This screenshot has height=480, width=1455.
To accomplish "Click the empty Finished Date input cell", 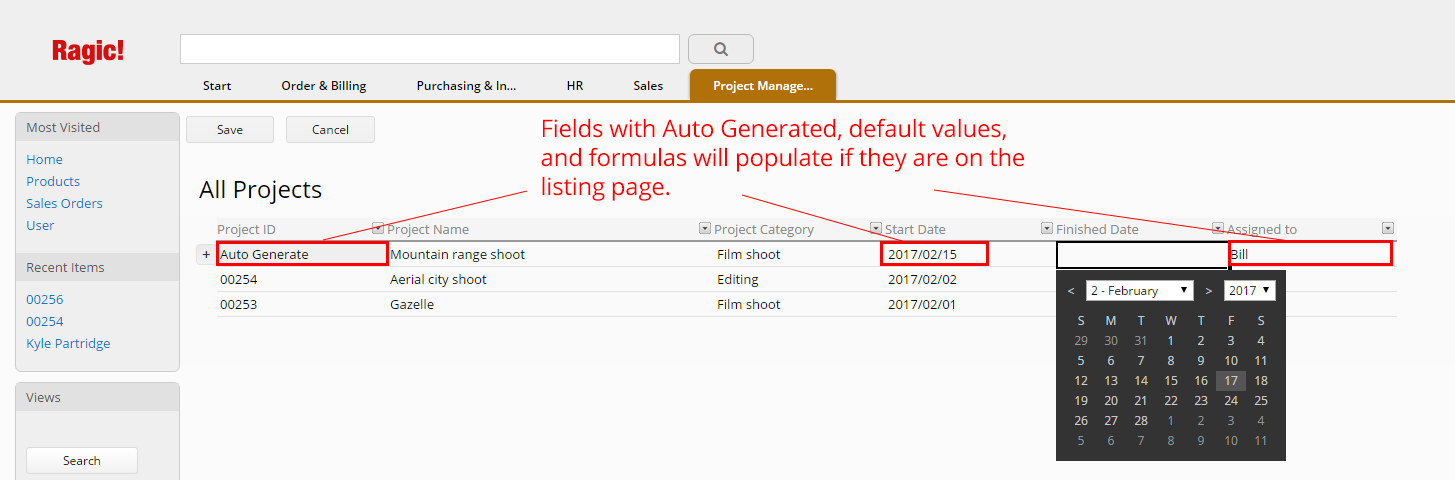I will click(x=1142, y=255).
